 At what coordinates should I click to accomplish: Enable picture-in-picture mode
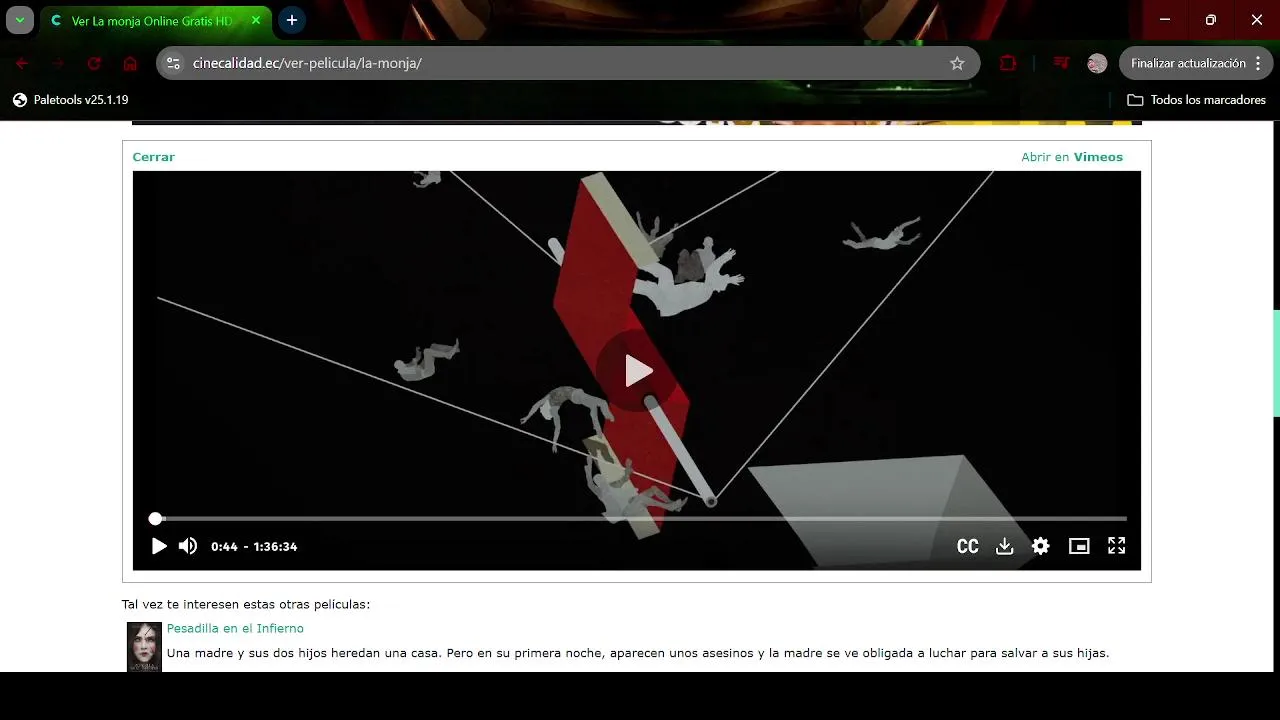(1079, 546)
